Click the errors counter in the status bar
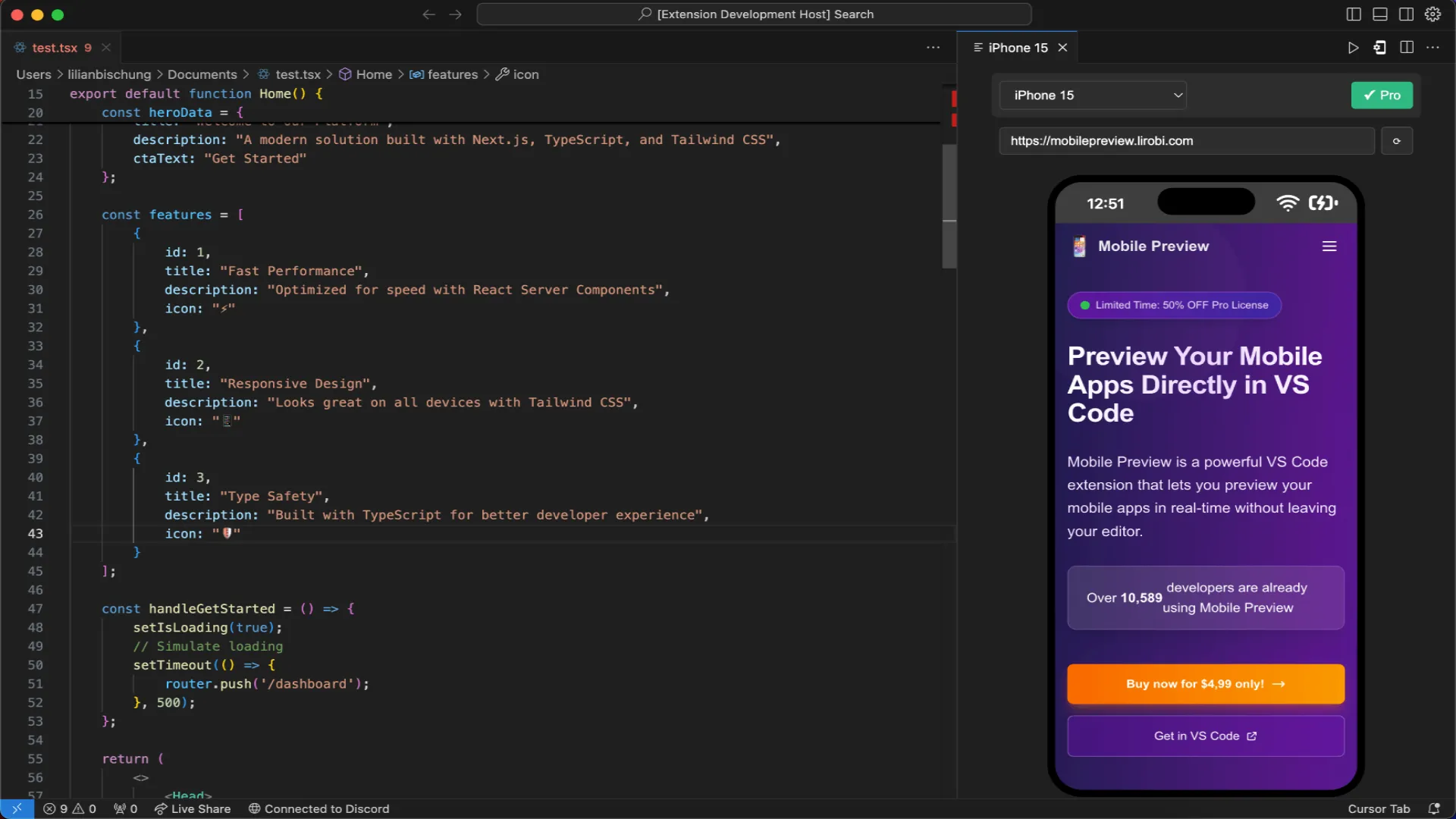 point(57,809)
